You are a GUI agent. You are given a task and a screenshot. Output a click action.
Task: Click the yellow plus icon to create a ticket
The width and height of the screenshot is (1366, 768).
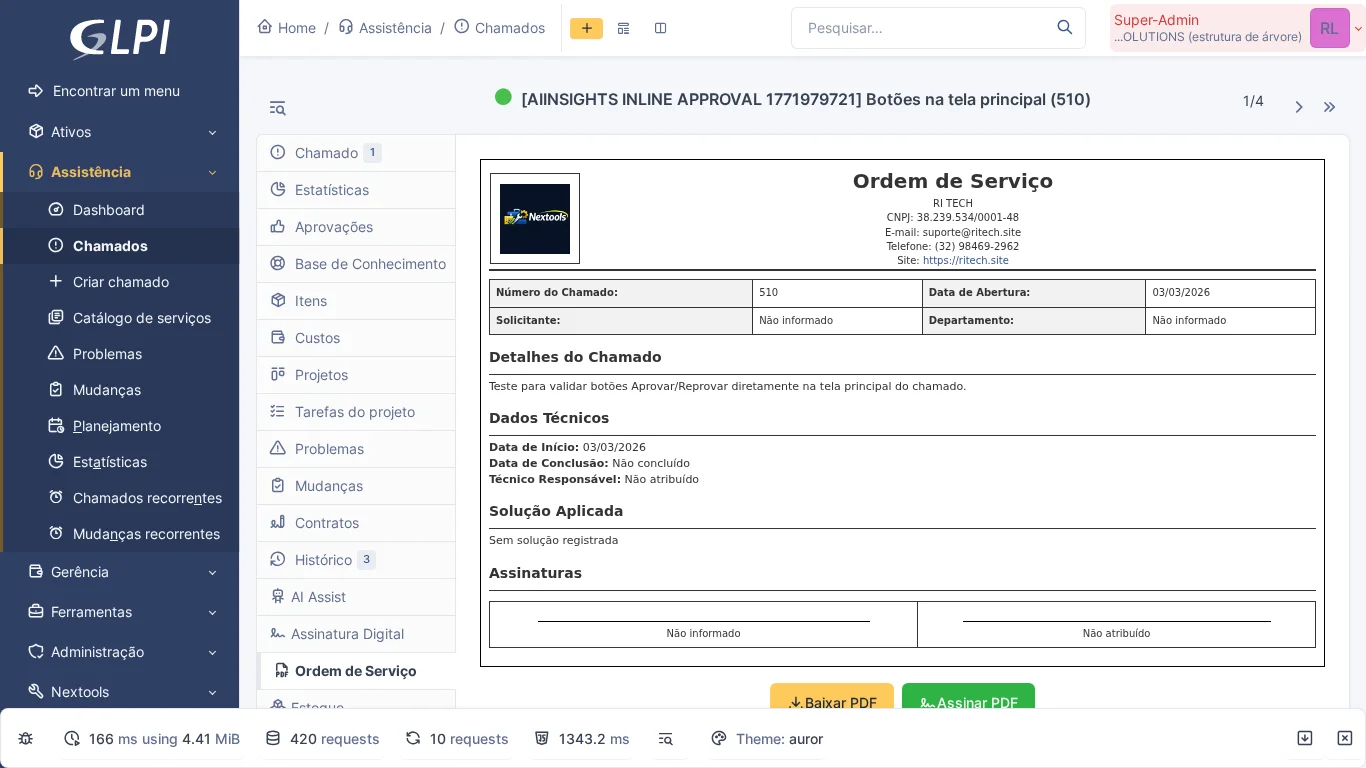587,28
